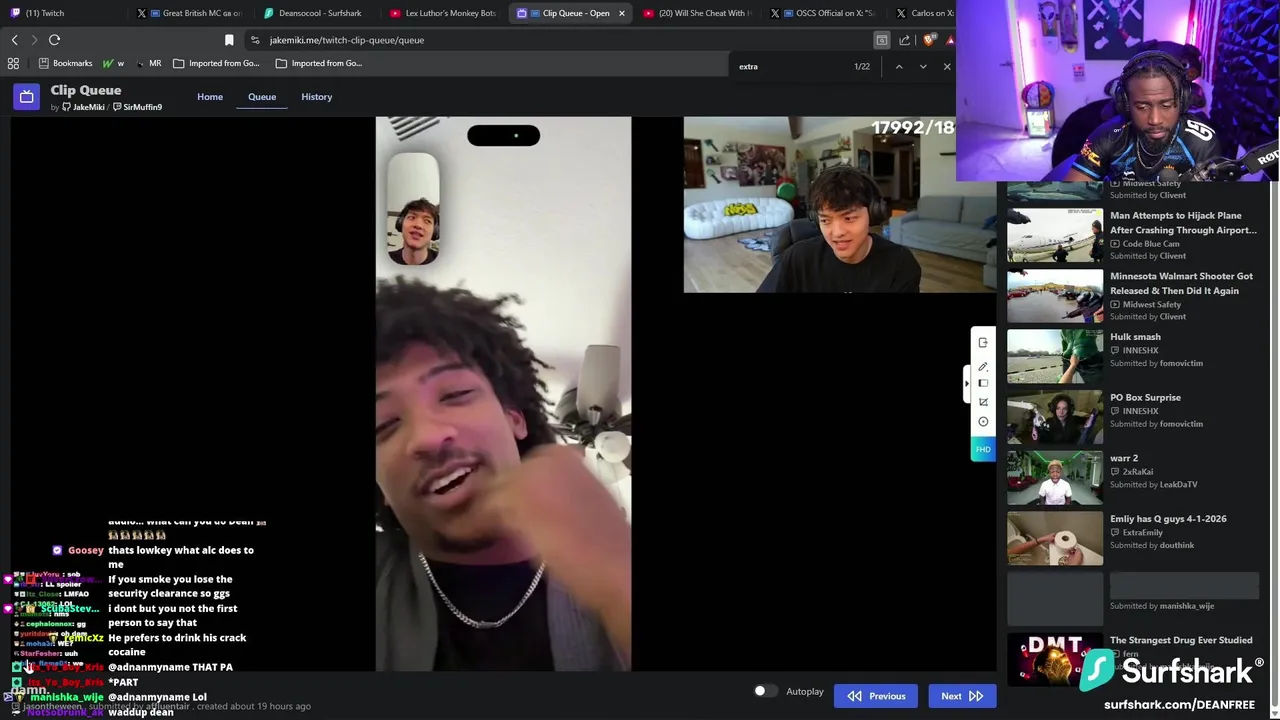
Task: Open the Man Attempts to Hijack Plane thumbnail
Action: (x=1054, y=234)
